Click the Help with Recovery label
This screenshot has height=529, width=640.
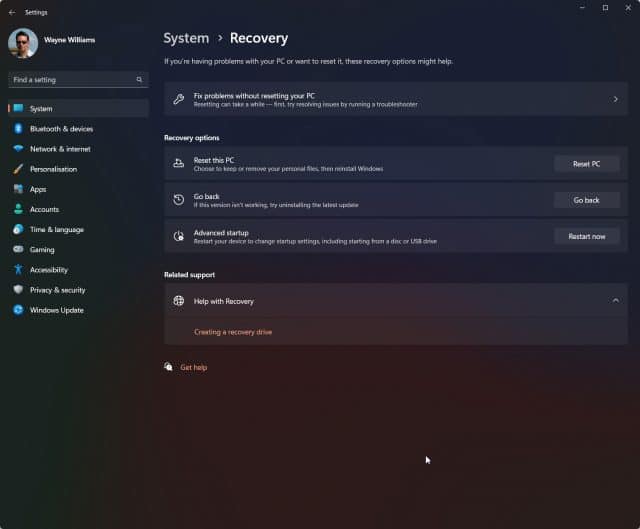(x=224, y=301)
